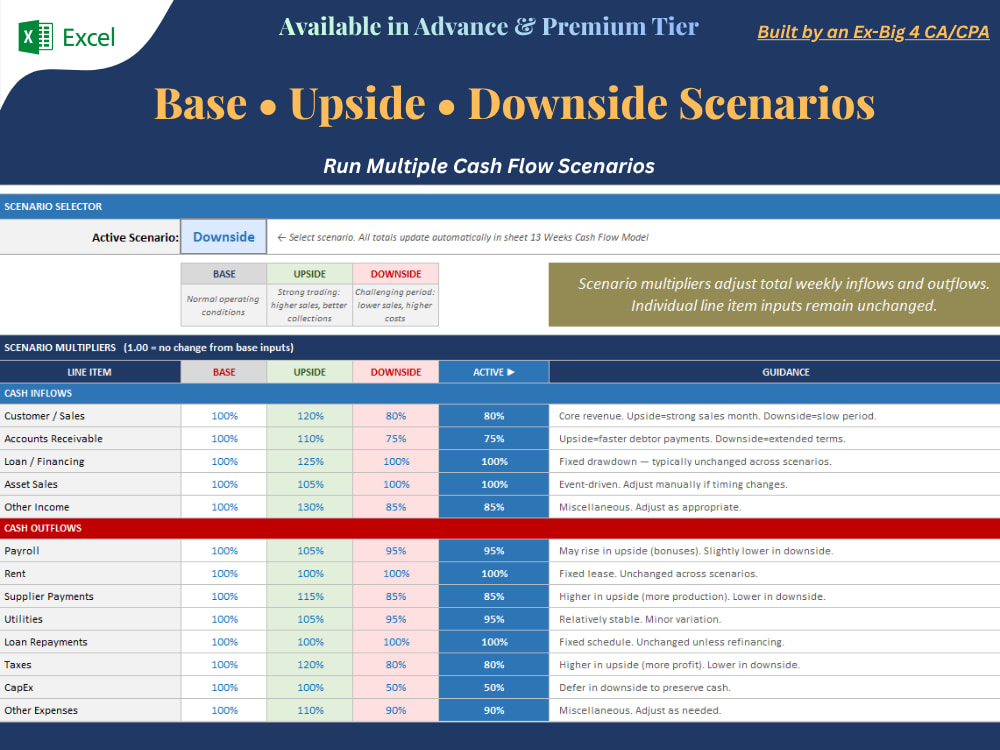Open the Active Scenario dropdown showing Downside
The width and height of the screenshot is (1000, 750).
[x=224, y=237]
